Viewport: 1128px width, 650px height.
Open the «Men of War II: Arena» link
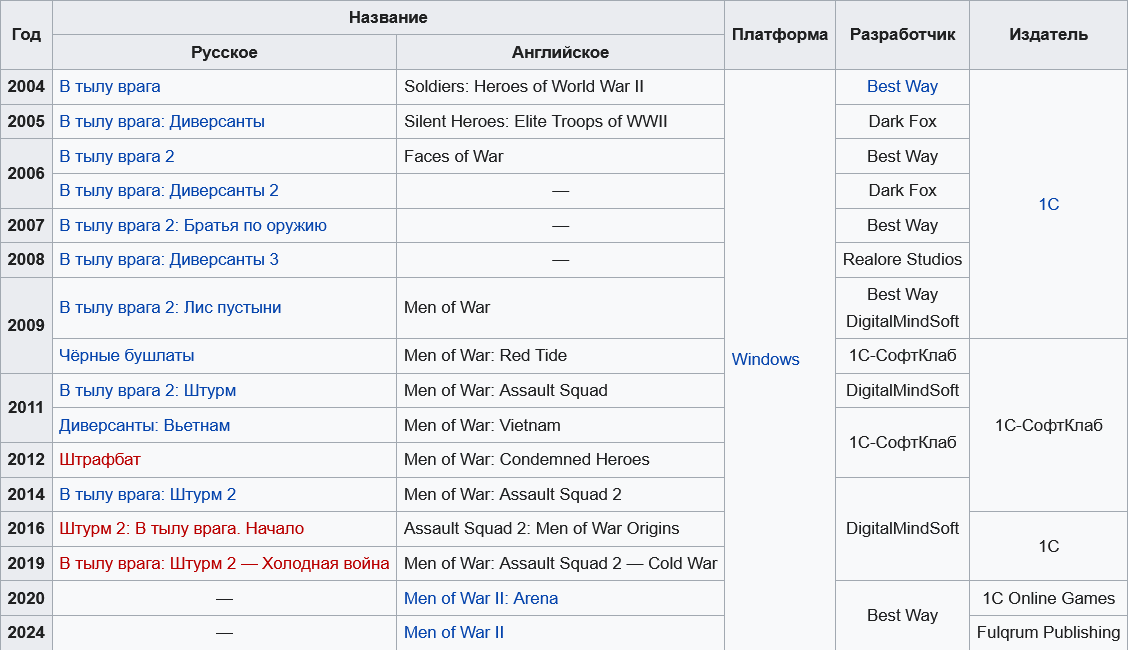click(x=481, y=599)
